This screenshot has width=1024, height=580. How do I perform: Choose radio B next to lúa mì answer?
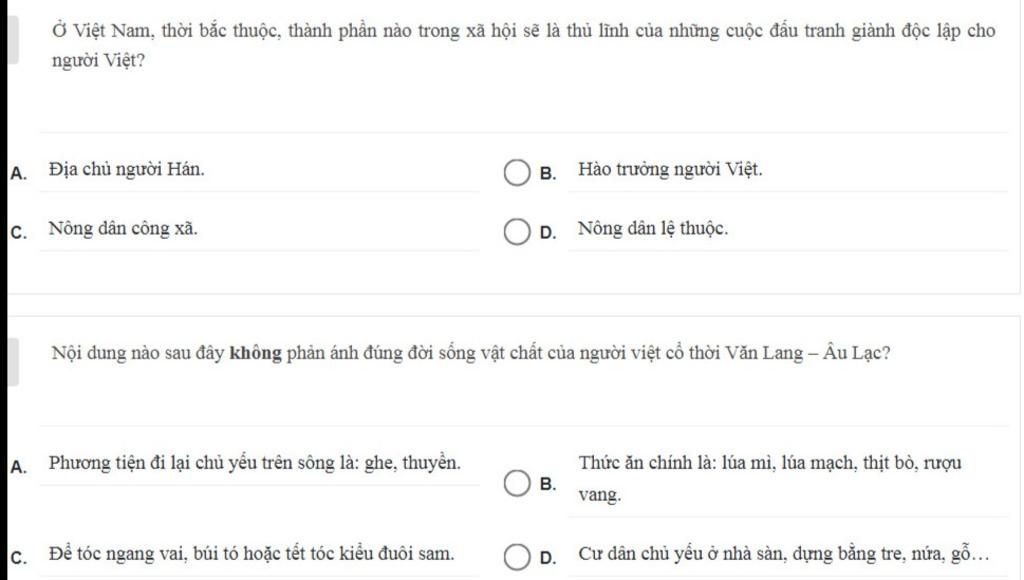pyautogui.click(x=517, y=483)
